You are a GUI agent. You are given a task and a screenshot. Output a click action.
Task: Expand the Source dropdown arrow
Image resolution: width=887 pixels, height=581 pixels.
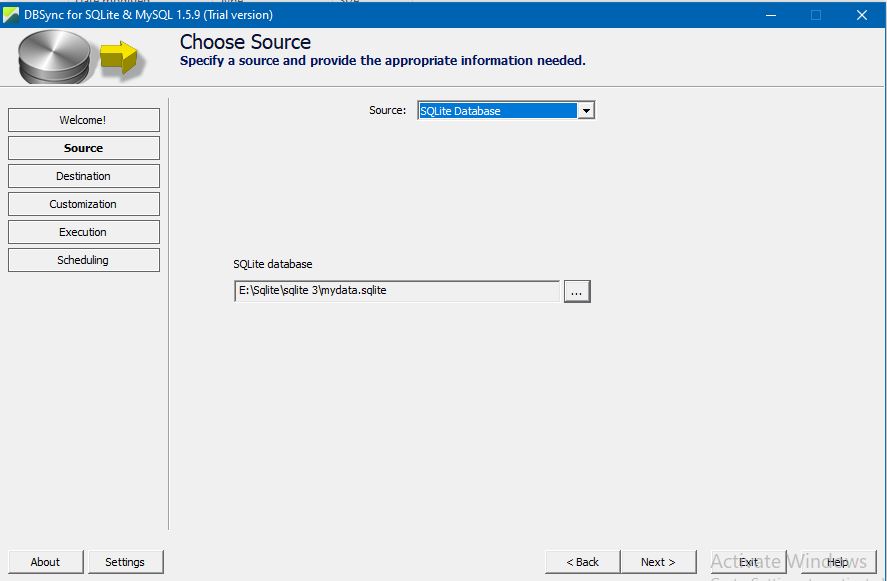coord(586,111)
